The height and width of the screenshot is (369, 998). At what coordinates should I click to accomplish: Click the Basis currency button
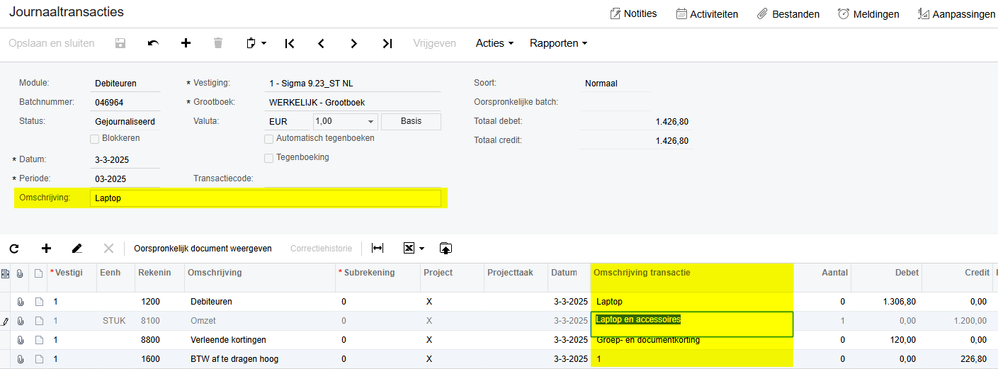pos(411,122)
